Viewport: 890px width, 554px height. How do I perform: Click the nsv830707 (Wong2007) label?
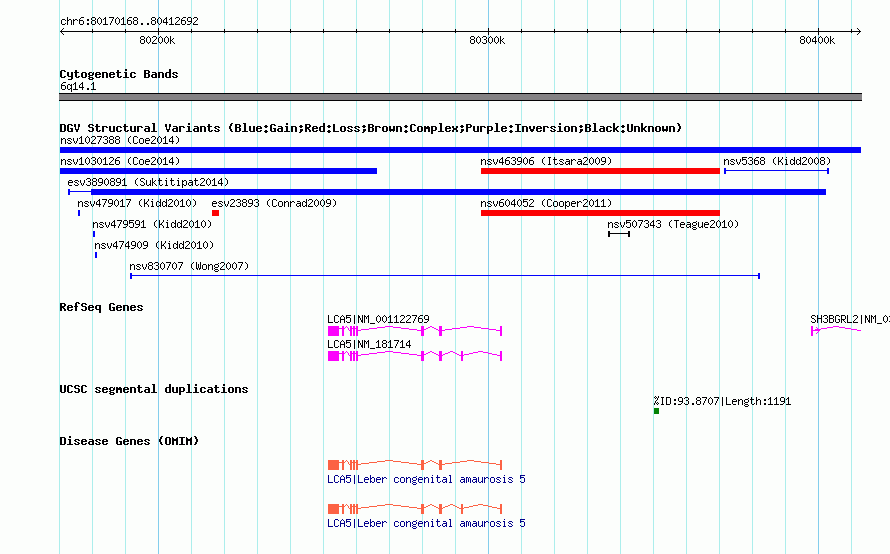point(189,266)
